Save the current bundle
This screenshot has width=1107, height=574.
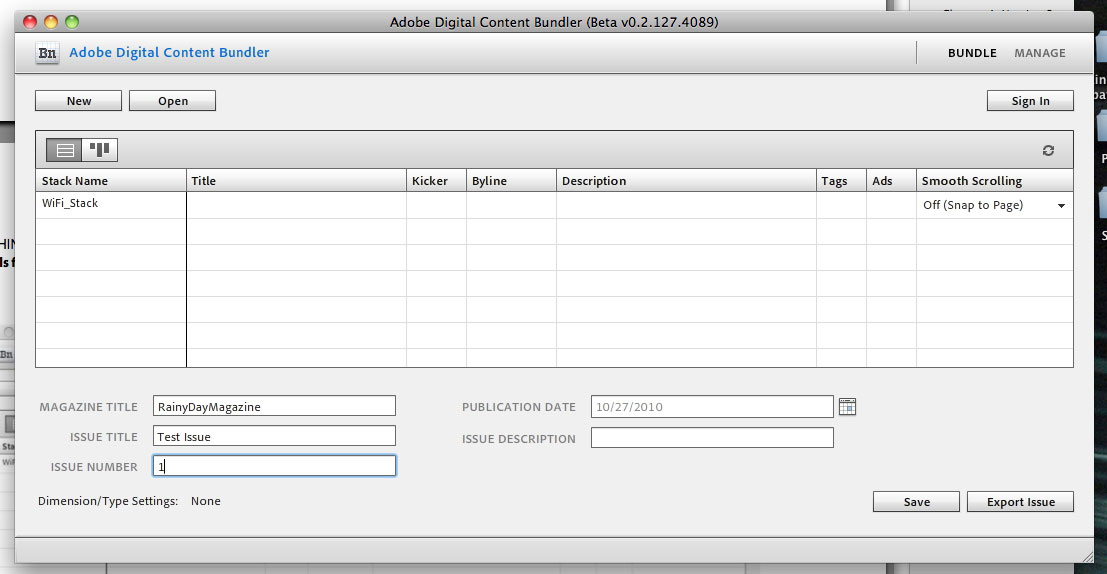(916, 502)
